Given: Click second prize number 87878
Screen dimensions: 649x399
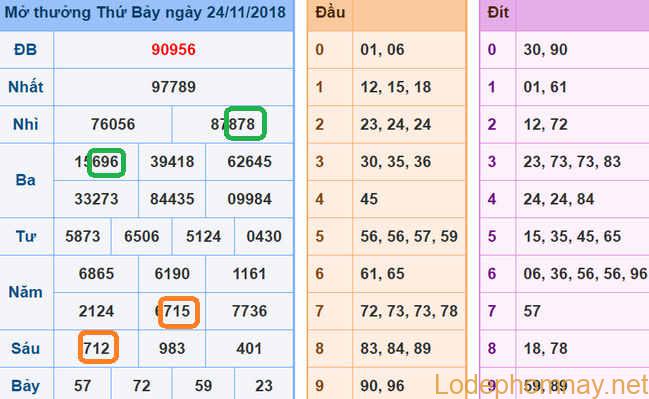Looking at the screenshot, I should click(x=233, y=124).
